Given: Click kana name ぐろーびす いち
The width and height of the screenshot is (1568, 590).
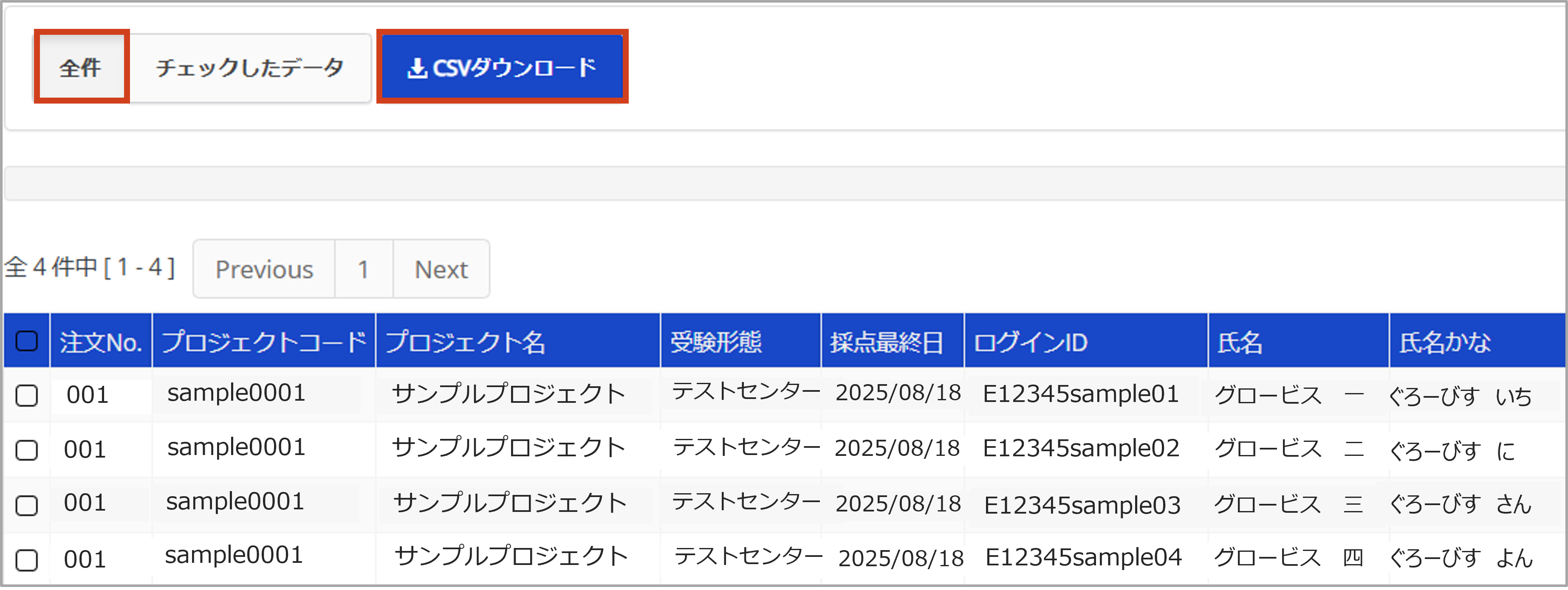Looking at the screenshot, I should point(1460,397).
